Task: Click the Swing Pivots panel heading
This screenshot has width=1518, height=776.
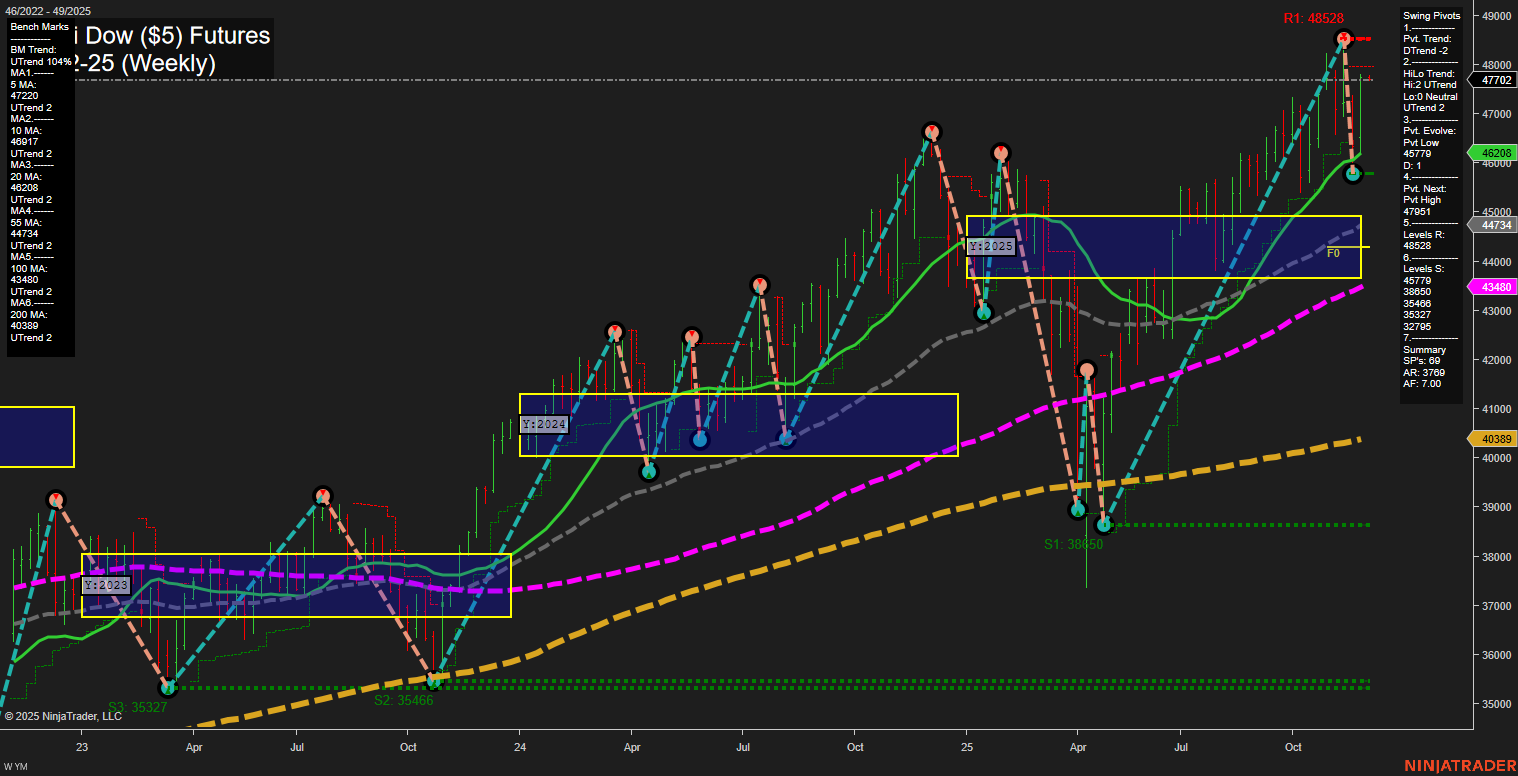Action: point(1432,16)
